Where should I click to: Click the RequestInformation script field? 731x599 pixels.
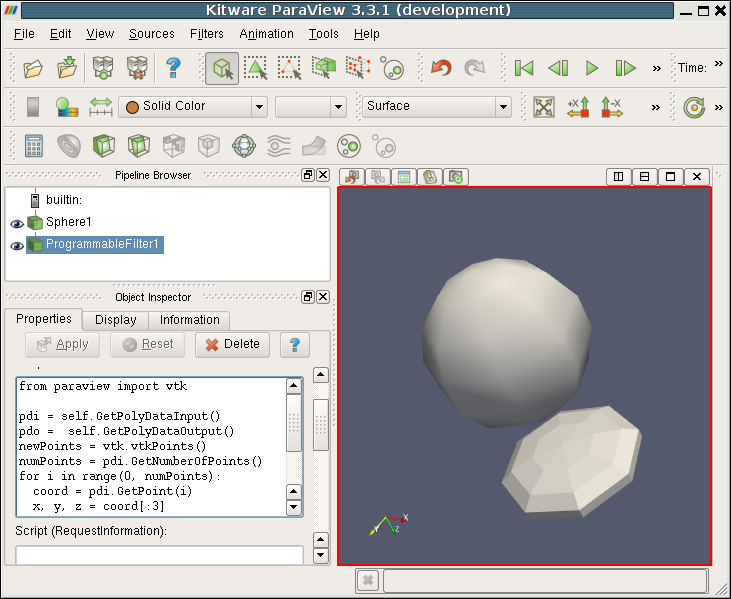[x=159, y=555]
